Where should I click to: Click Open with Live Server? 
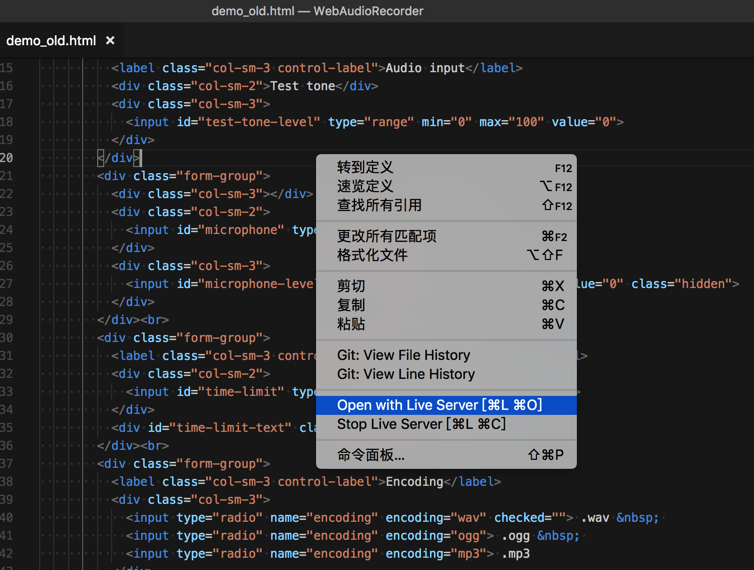coord(440,406)
